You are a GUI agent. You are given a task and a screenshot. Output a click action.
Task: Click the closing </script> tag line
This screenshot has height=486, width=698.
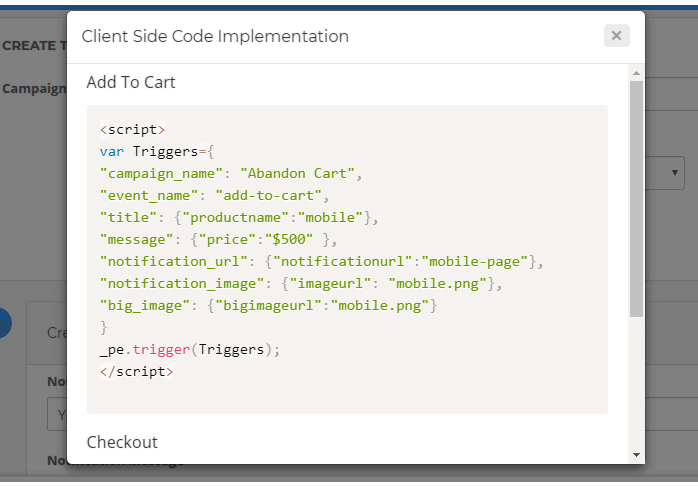click(137, 372)
